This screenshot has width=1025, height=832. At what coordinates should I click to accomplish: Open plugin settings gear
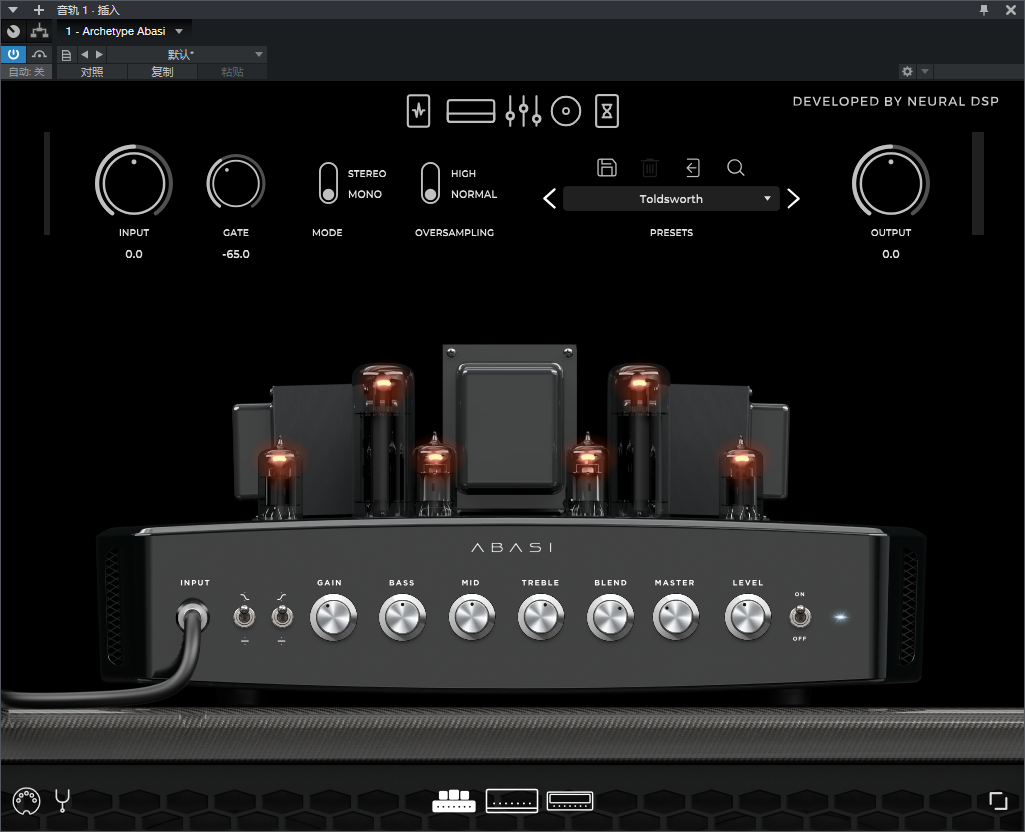[x=907, y=71]
